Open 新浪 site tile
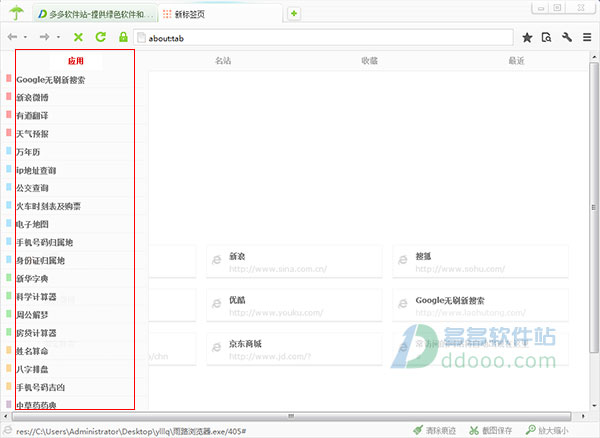 [294, 262]
